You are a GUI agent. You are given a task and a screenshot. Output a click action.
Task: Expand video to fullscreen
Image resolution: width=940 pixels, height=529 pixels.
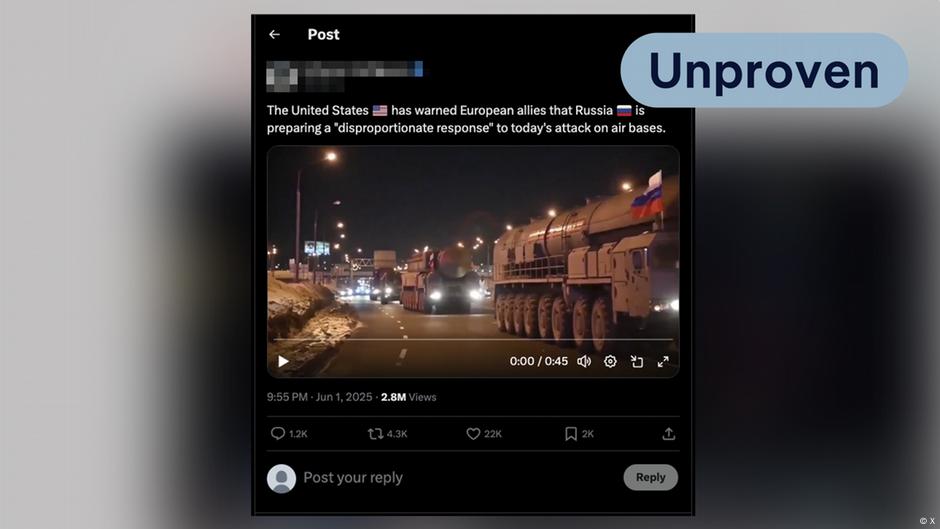663,361
